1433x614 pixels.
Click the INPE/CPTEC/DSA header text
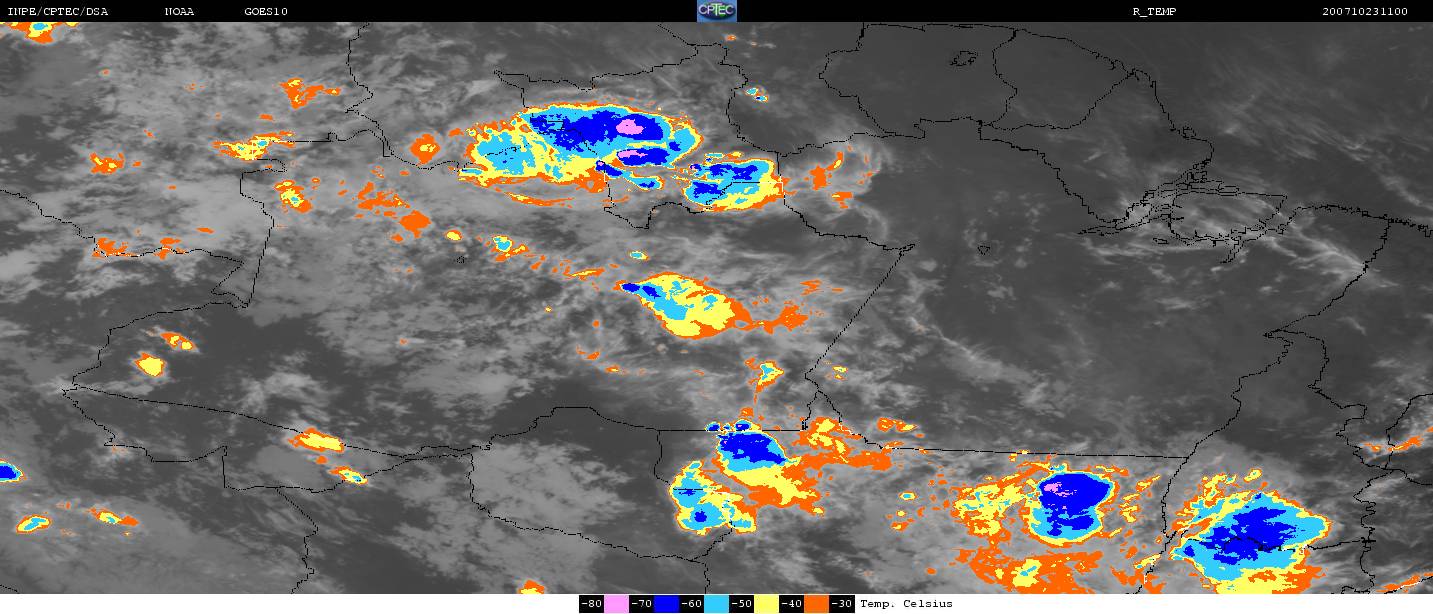click(x=57, y=12)
